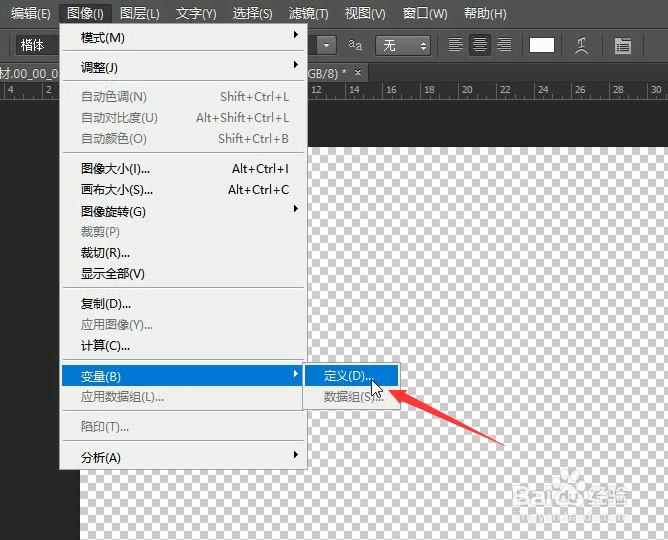This screenshot has height=540, width=668.
Task: Open the 楷体 font family field
Action: point(37,45)
